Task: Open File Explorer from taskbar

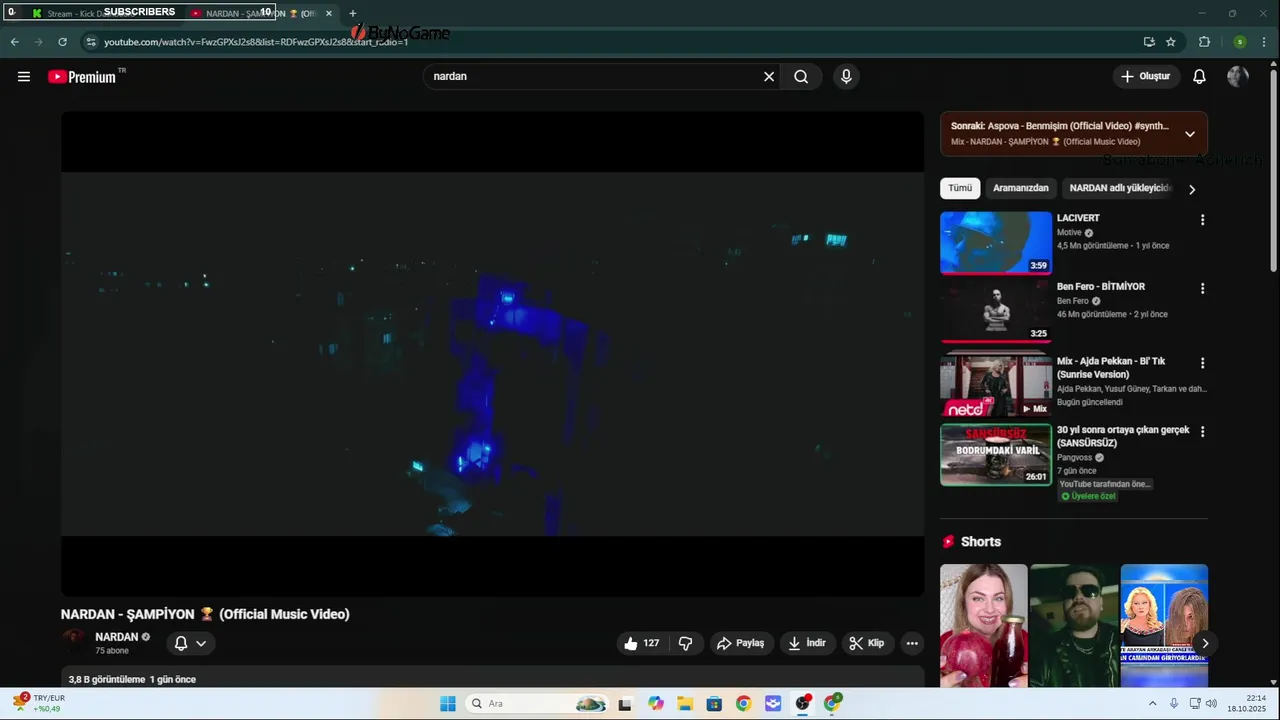Action: [685, 704]
